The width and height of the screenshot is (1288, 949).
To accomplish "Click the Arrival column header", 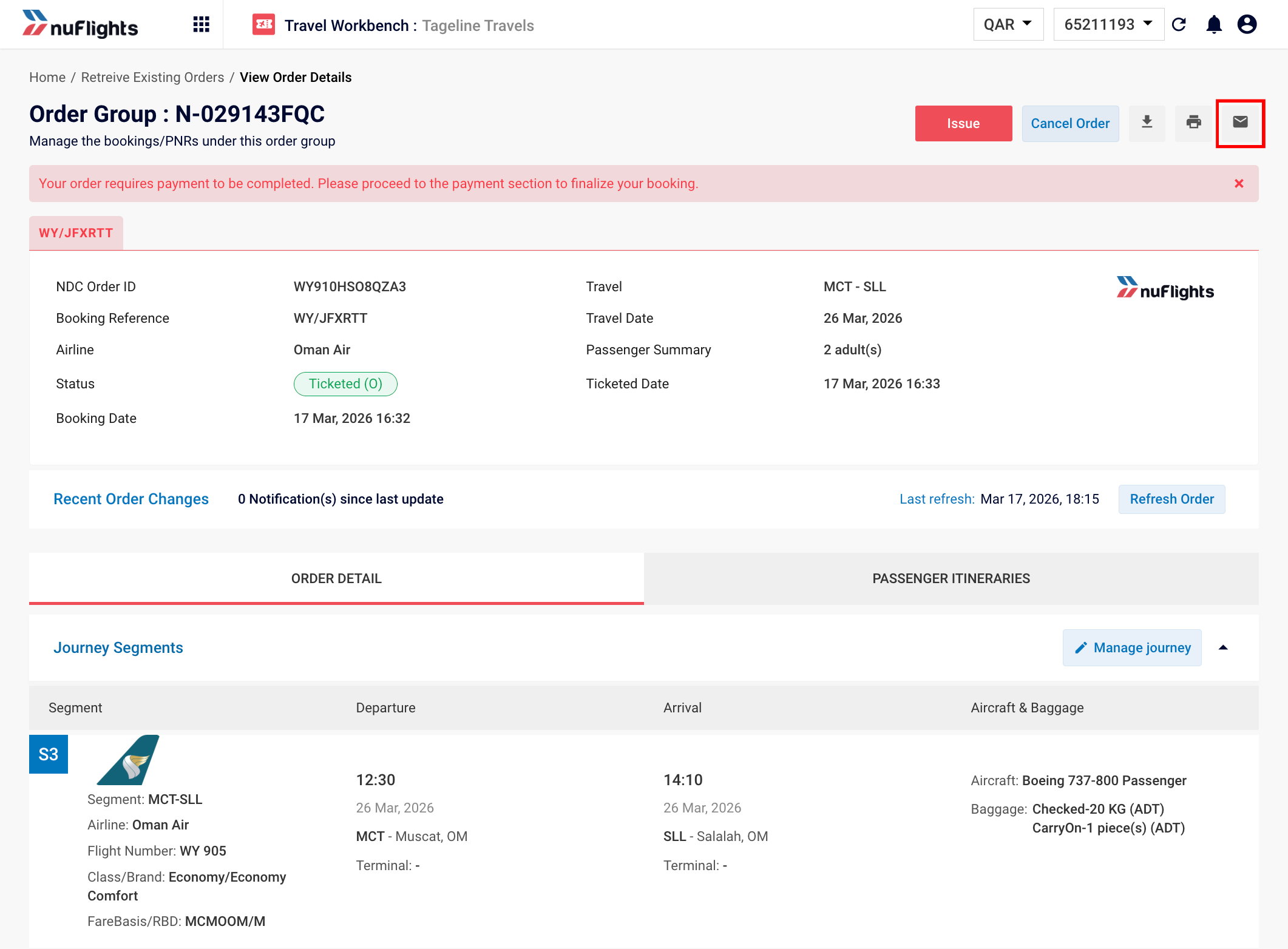I will (682, 708).
